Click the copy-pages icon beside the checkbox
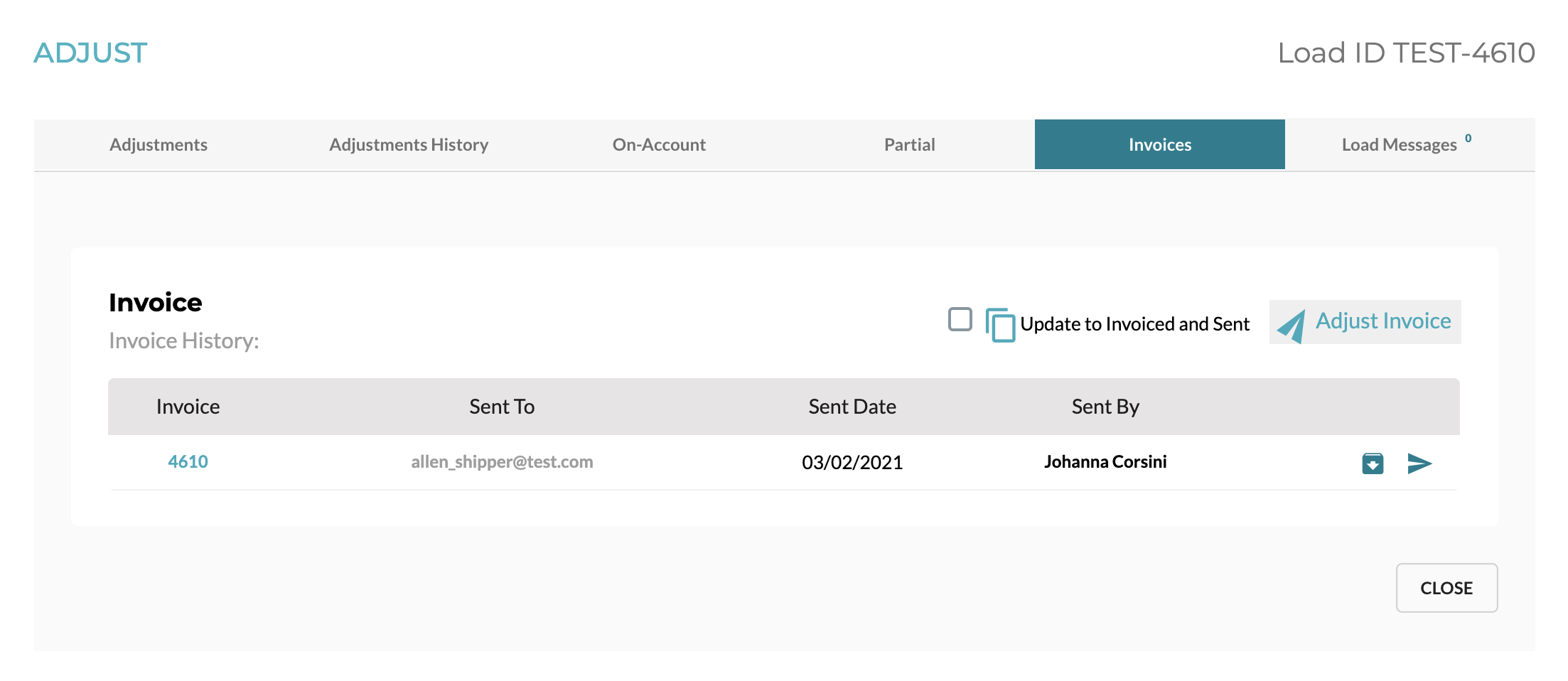 1002,323
